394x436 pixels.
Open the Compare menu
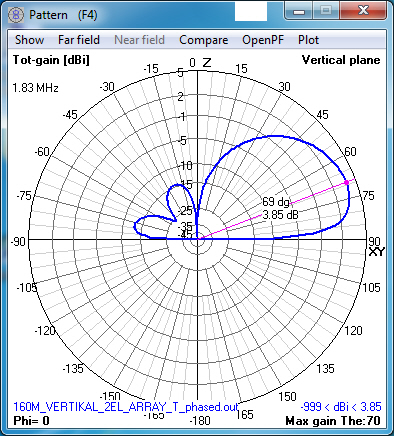tap(203, 40)
